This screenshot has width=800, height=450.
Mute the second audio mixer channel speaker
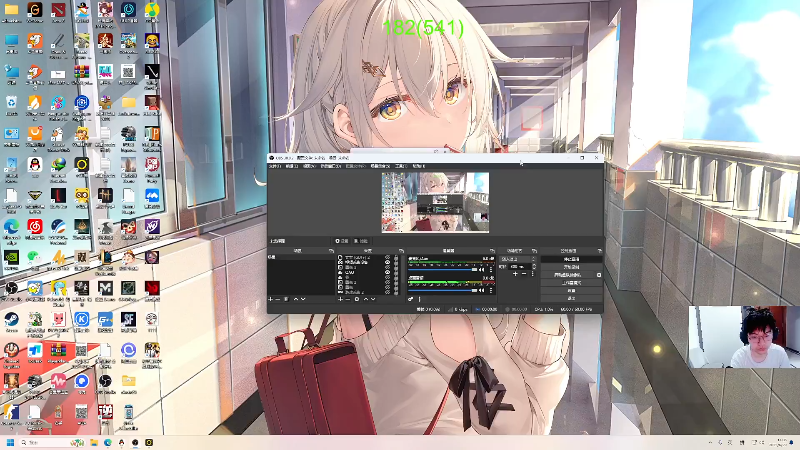[x=482, y=290]
